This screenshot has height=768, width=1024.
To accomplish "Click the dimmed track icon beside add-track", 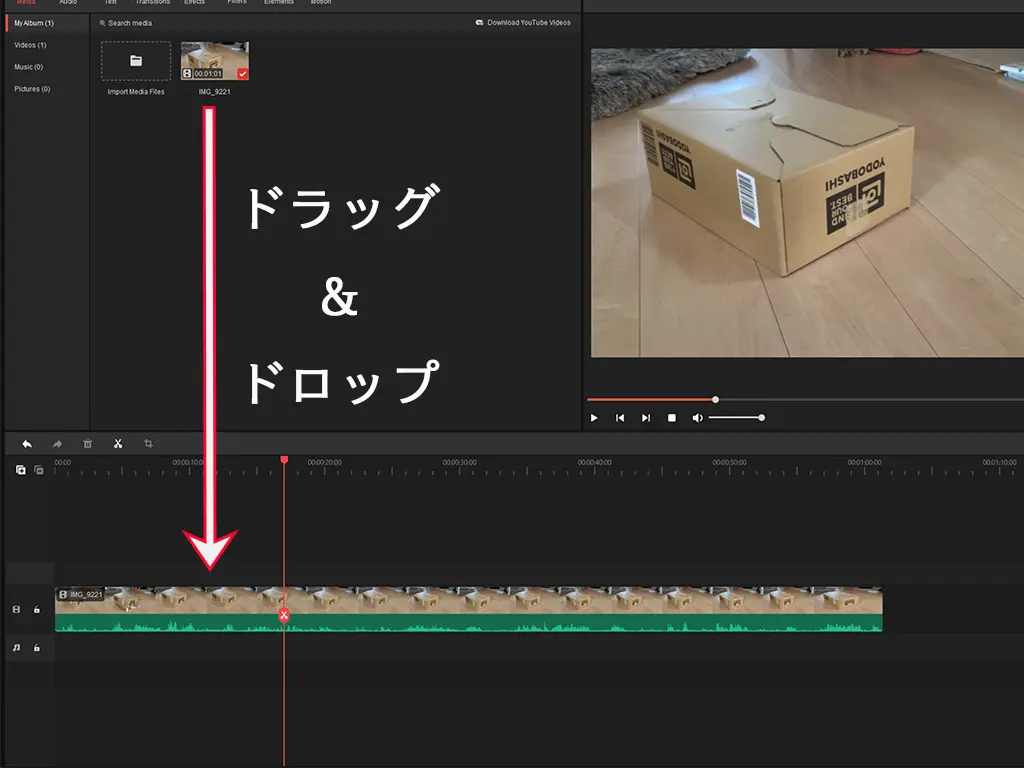I will pos(39,470).
